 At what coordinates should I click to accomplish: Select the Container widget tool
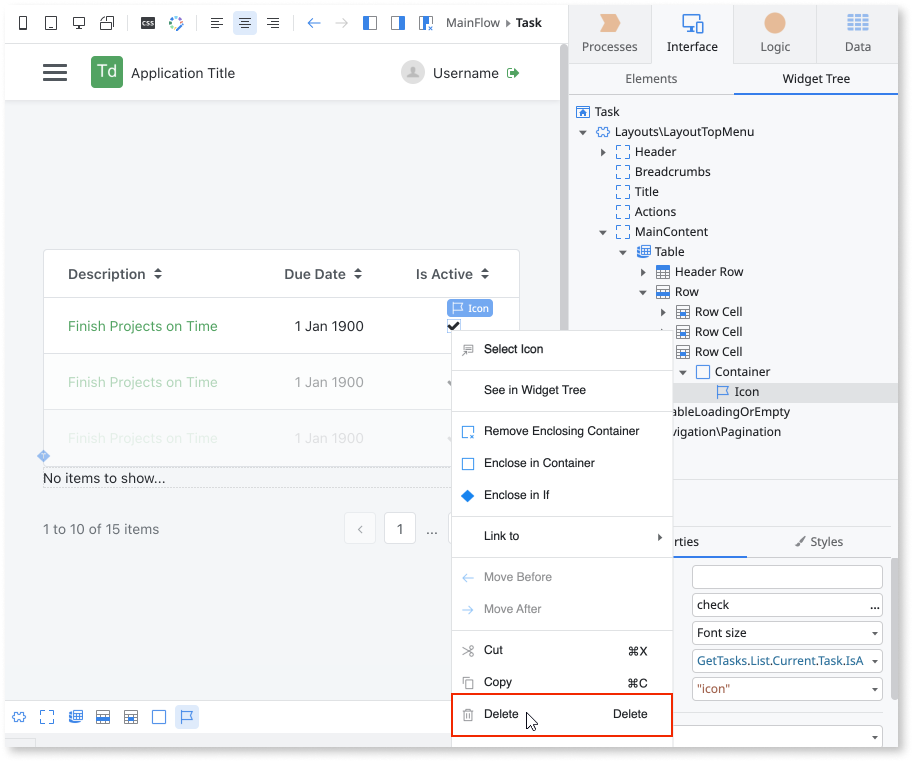158,716
